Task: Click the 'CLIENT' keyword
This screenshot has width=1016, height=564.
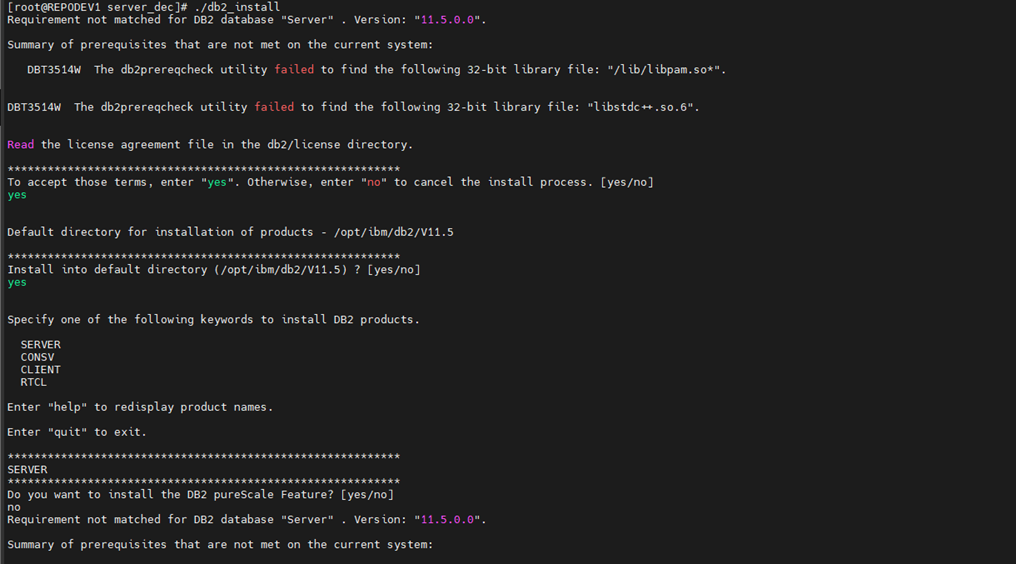Action: pyautogui.click(x=40, y=370)
